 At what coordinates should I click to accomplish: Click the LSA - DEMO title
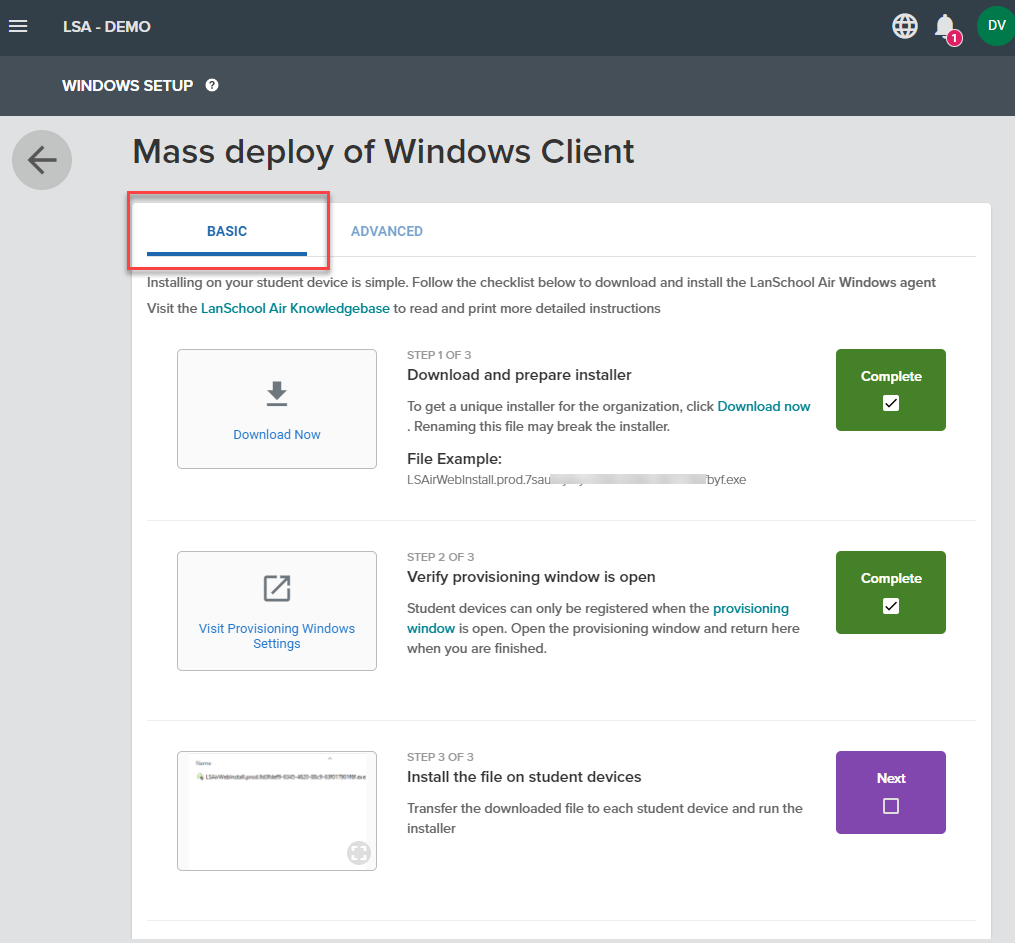pyautogui.click(x=107, y=27)
